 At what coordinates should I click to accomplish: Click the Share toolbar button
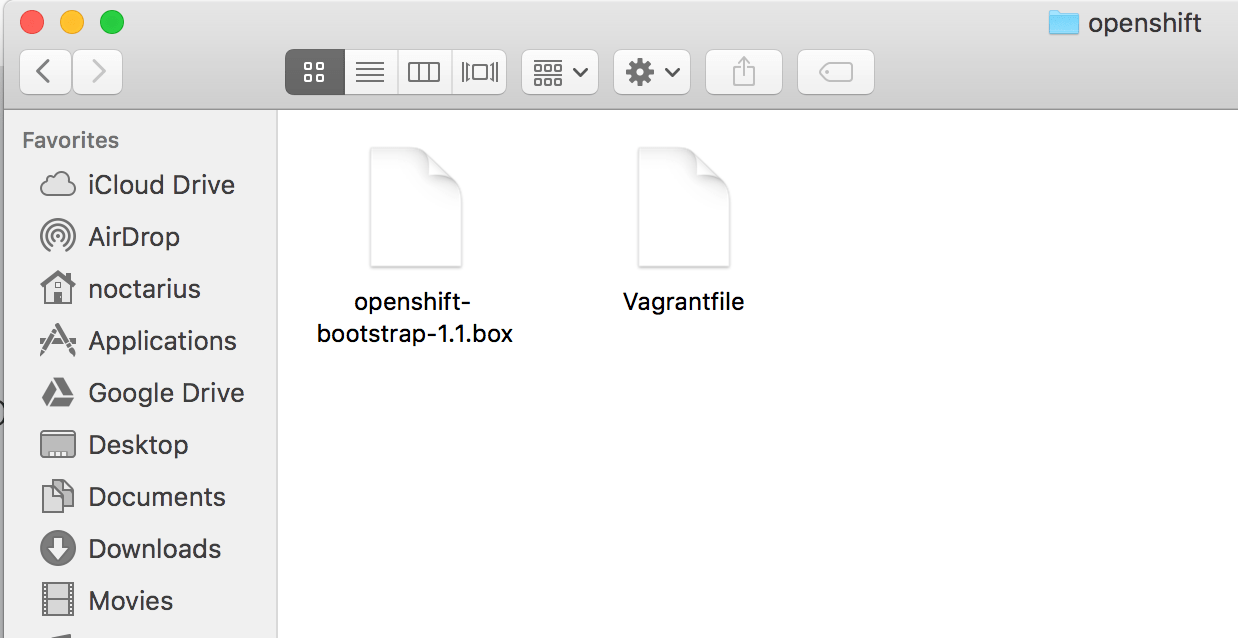(744, 72)
